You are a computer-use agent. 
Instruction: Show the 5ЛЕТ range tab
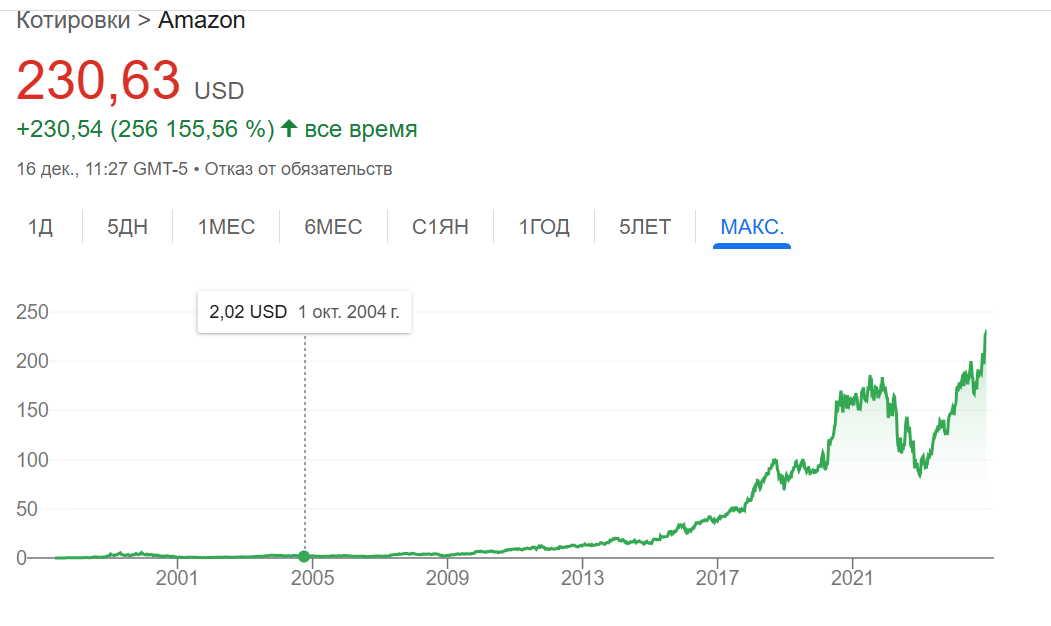[645, 227]
